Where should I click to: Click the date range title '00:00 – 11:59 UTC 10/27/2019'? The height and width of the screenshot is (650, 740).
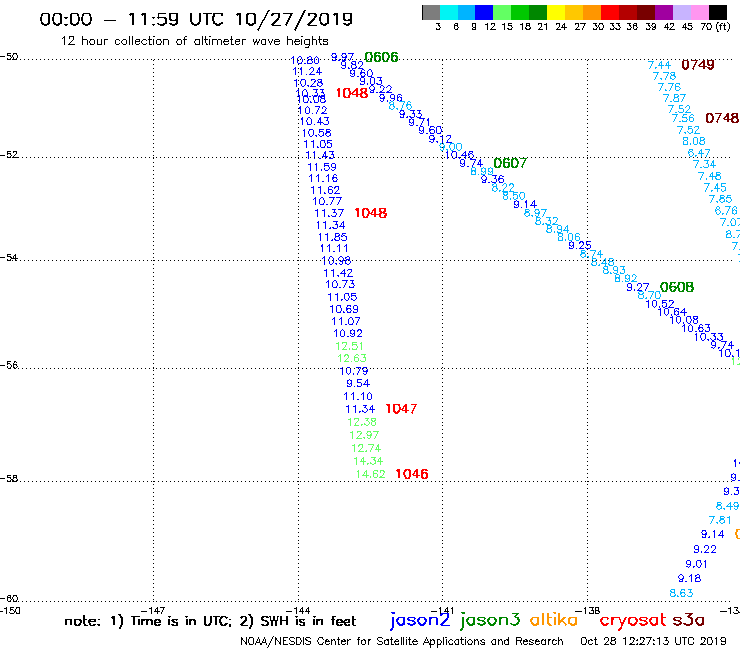[x=196, y=19]
